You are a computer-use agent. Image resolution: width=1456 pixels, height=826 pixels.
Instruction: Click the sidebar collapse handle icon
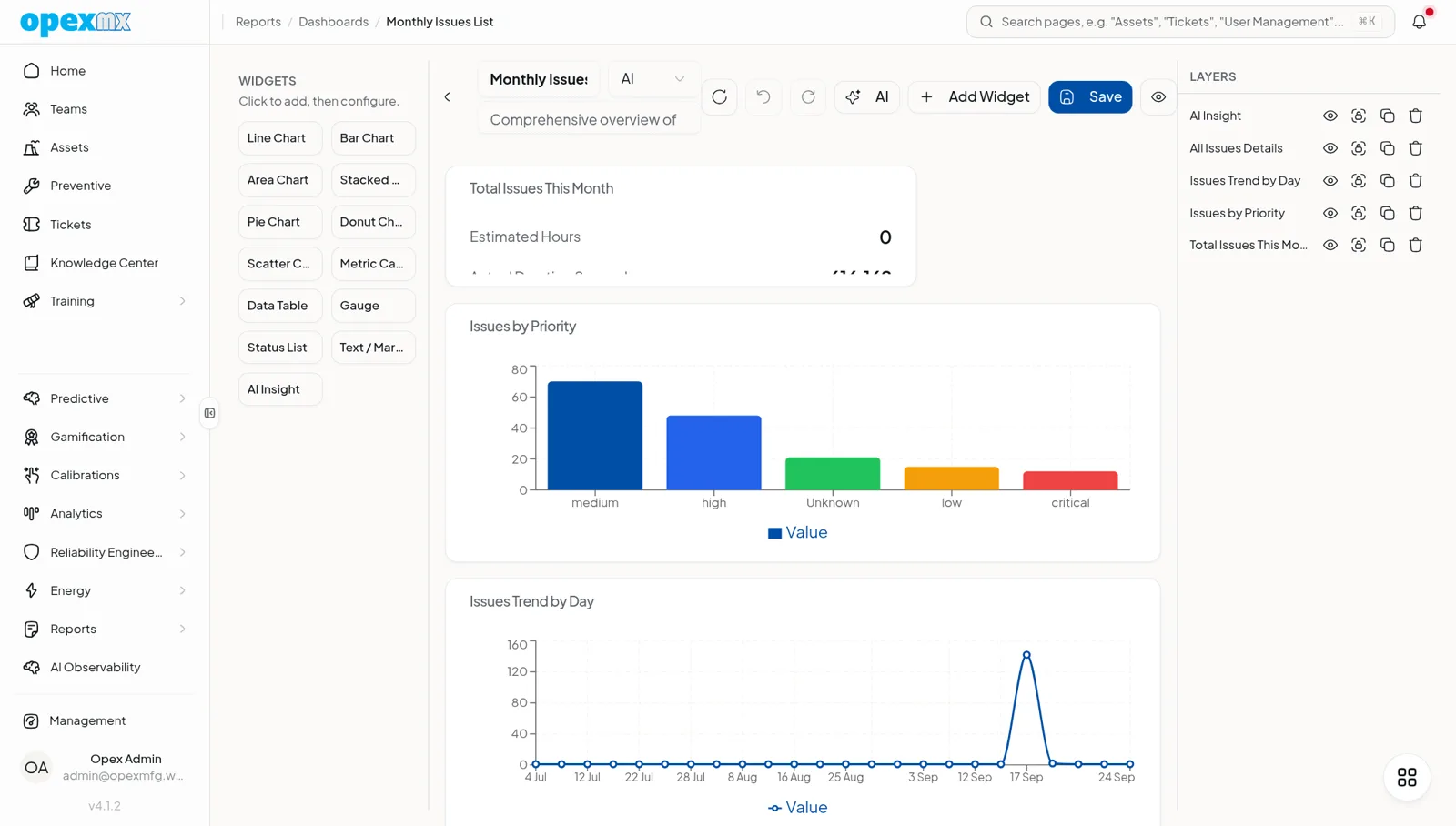tap(209, 413)
